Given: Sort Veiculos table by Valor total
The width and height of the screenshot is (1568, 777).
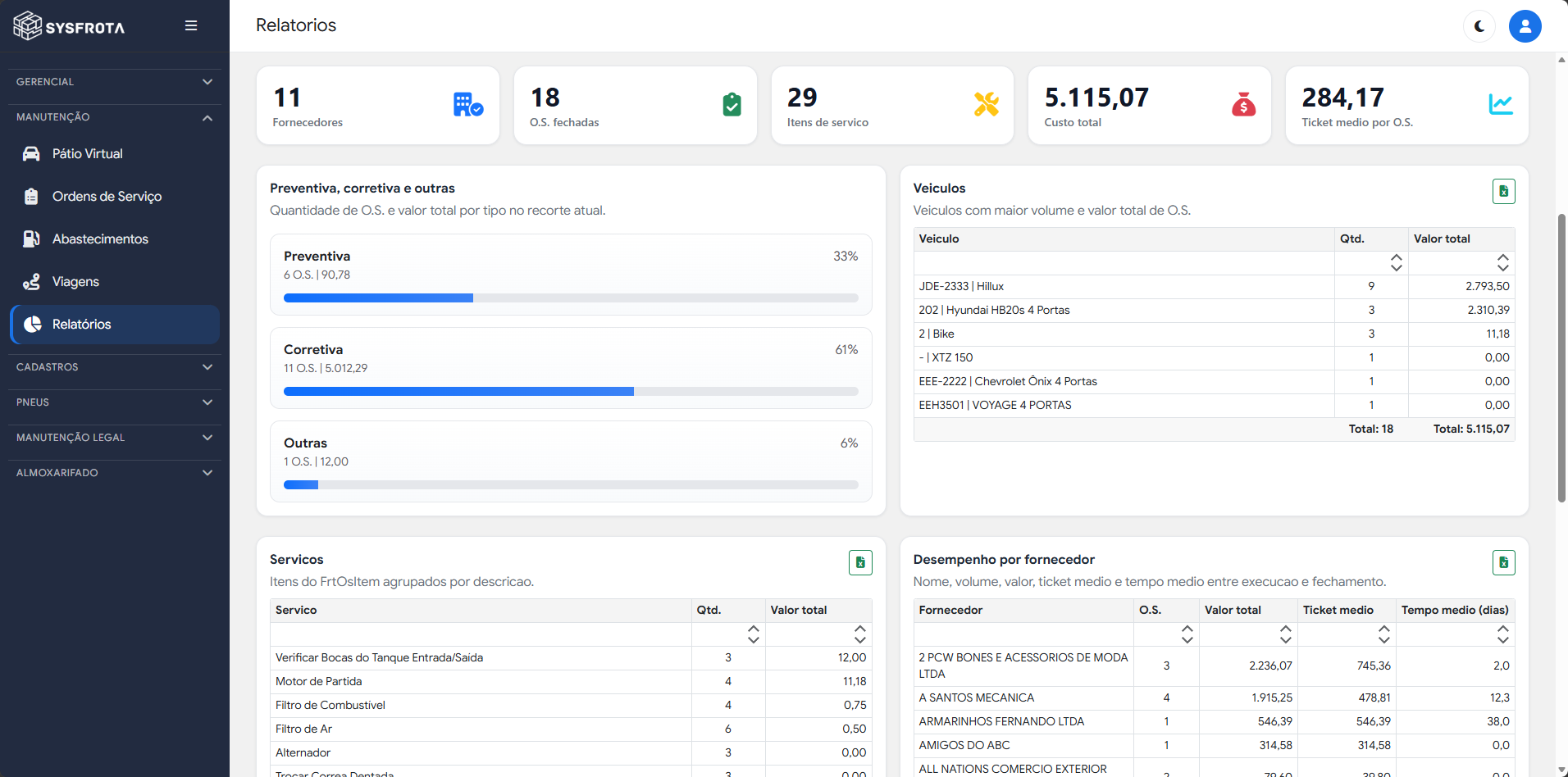Looking at the screenshot, I should pos(1502,263).
